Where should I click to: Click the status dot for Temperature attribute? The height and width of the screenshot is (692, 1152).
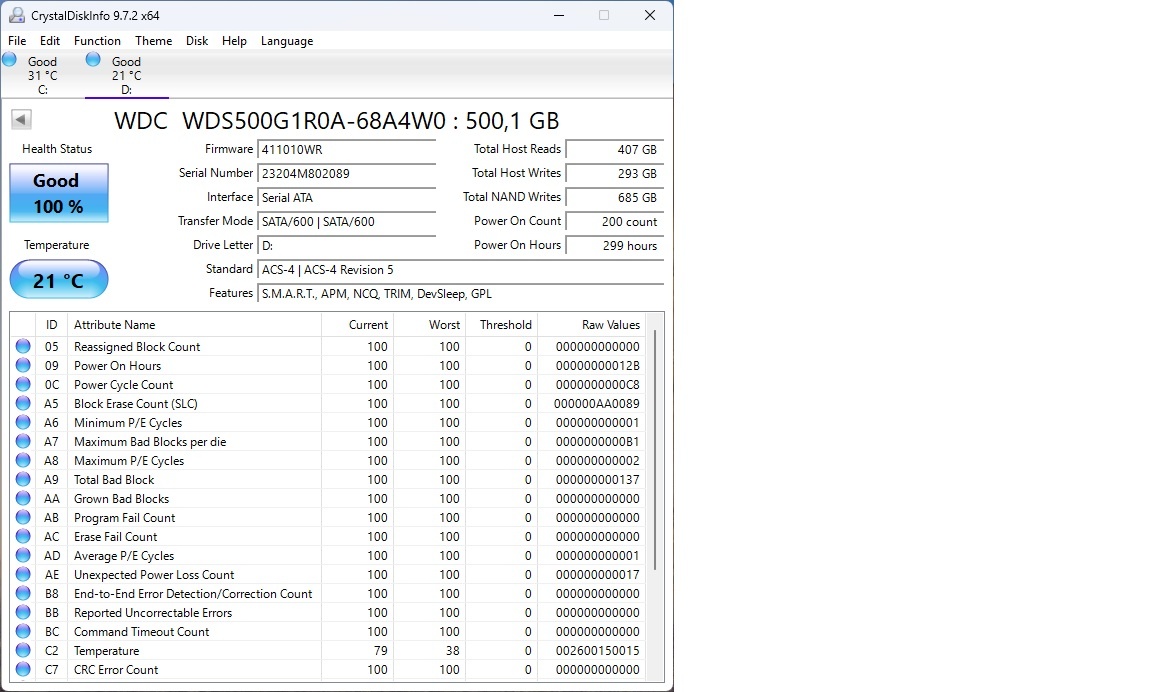click(x=22, y=651)
